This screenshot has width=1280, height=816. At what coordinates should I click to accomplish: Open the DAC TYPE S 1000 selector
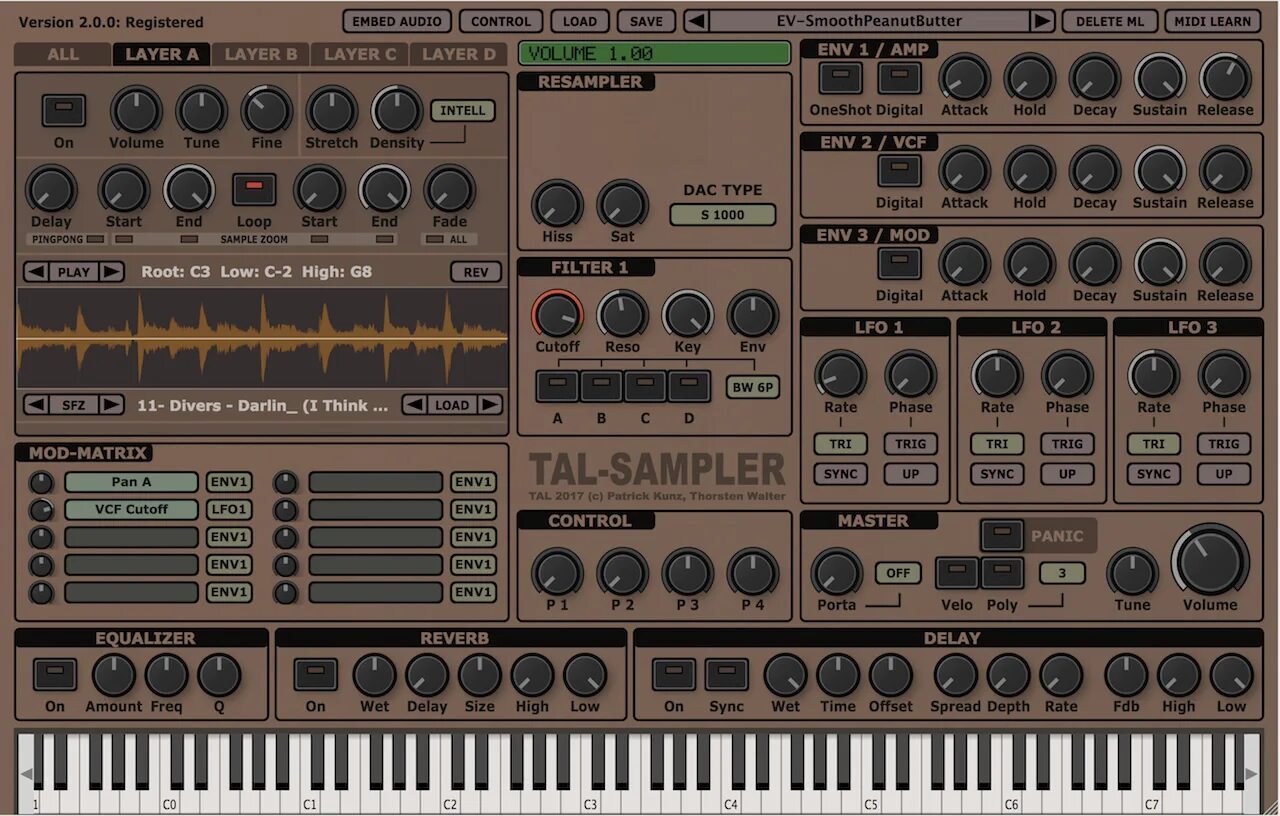(722, 214)
